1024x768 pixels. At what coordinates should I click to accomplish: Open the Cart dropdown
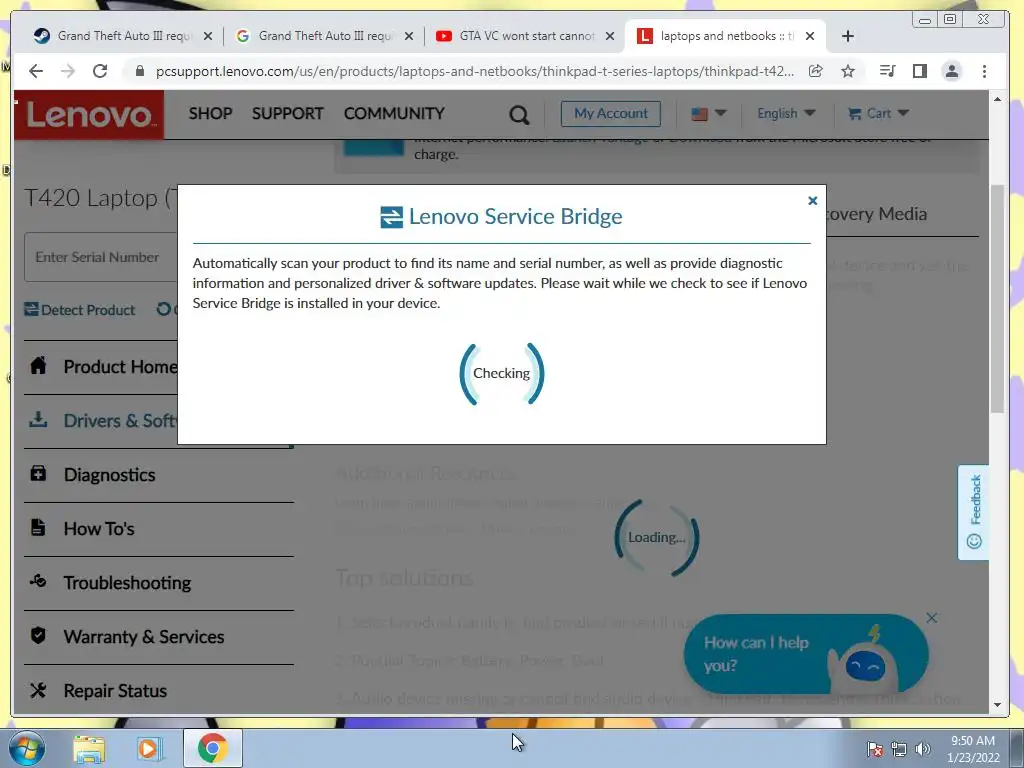(878, 114)
